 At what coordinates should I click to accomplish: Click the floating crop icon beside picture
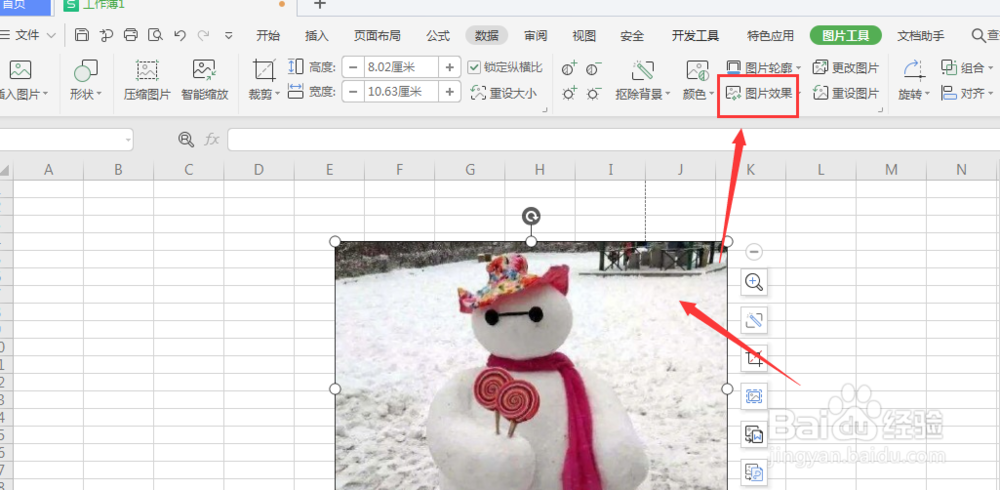pyautogui.click(x=754, y=359)
